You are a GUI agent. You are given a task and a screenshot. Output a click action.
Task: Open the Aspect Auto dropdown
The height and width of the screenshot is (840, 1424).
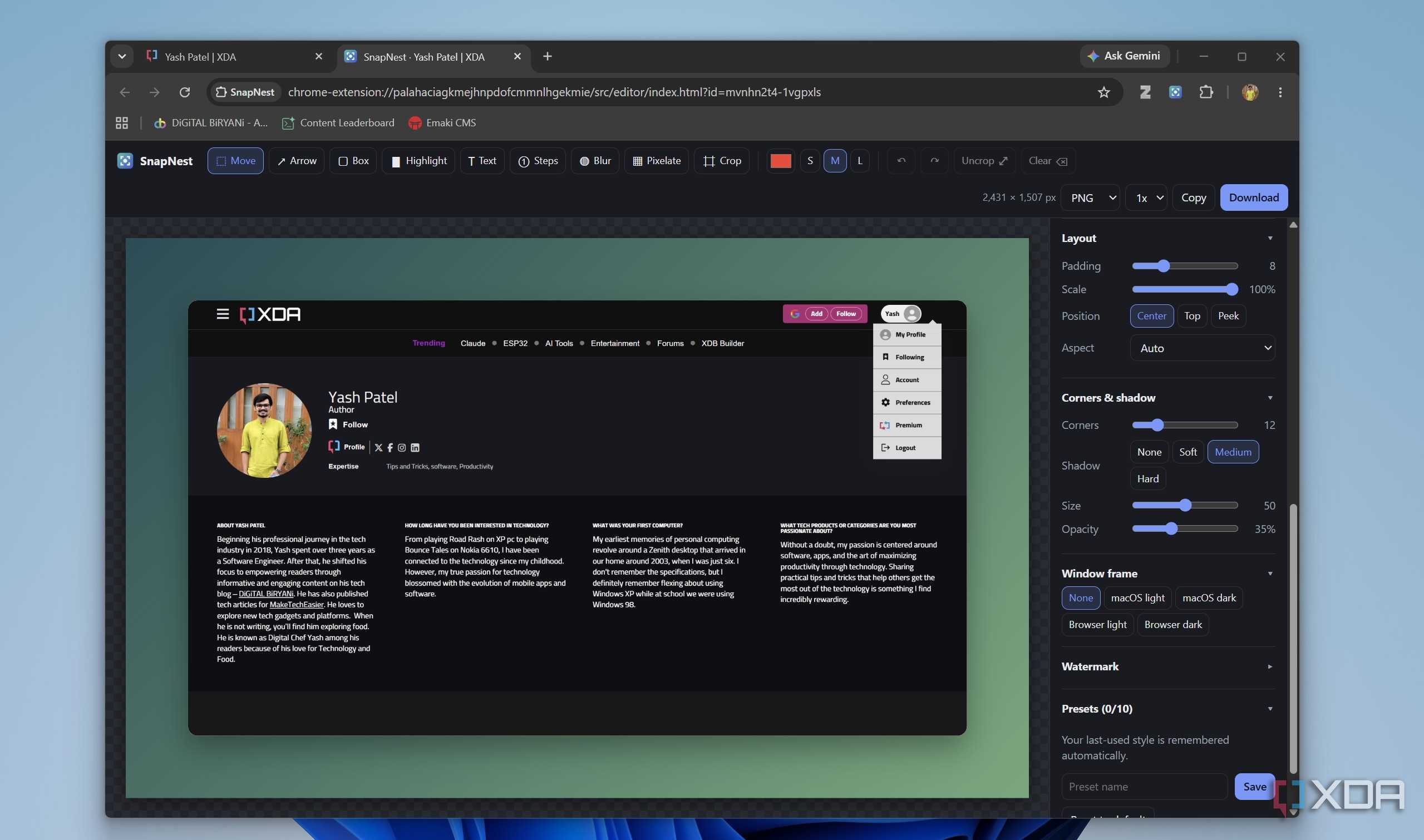1203,348
